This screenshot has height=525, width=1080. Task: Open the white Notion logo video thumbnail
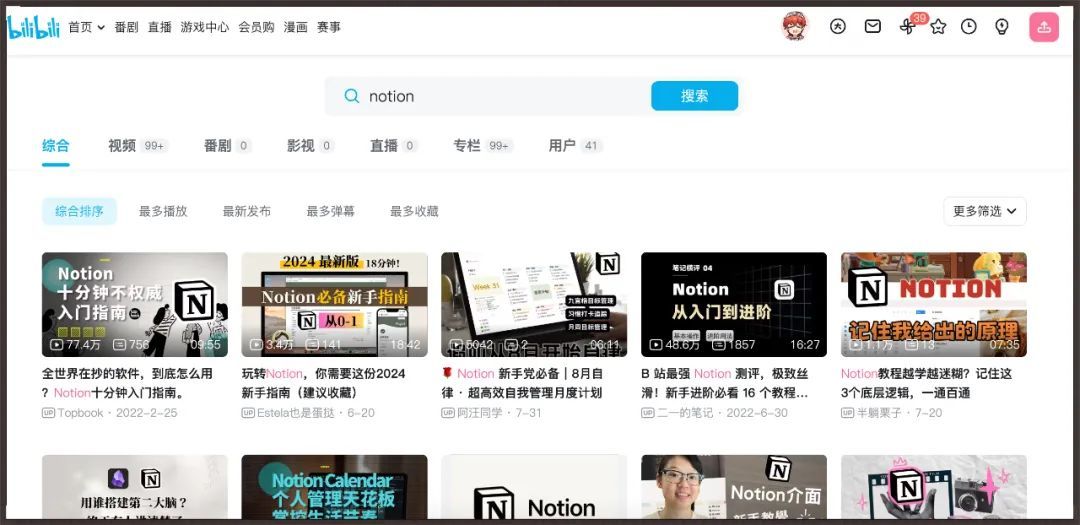(534, 486)
